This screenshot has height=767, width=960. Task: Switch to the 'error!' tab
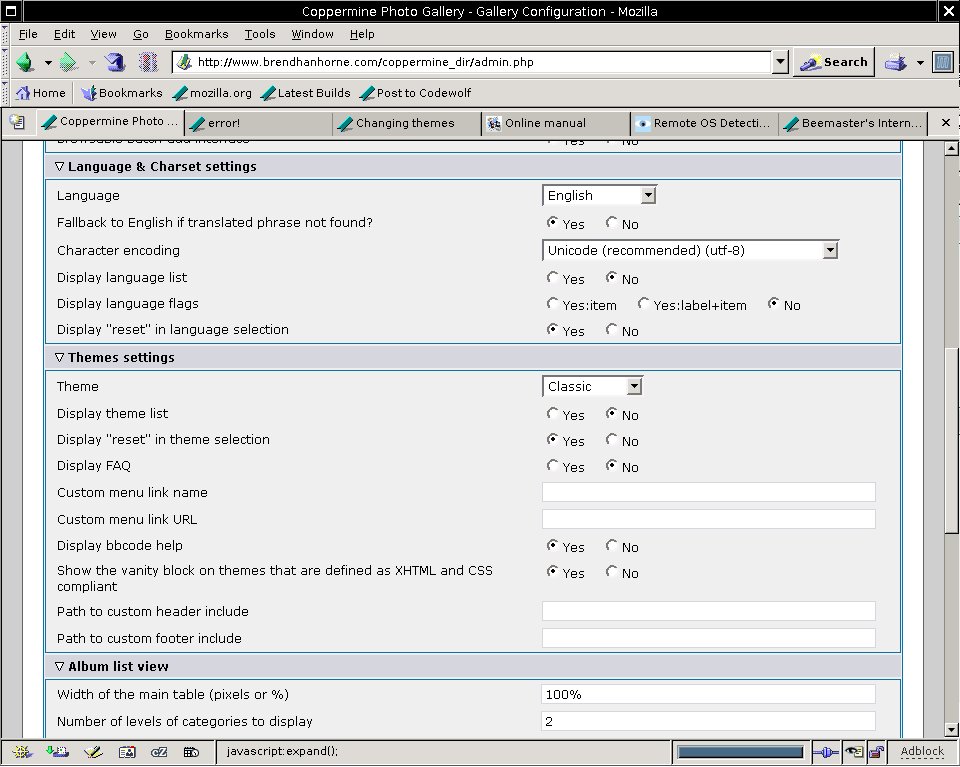[258, 123]
